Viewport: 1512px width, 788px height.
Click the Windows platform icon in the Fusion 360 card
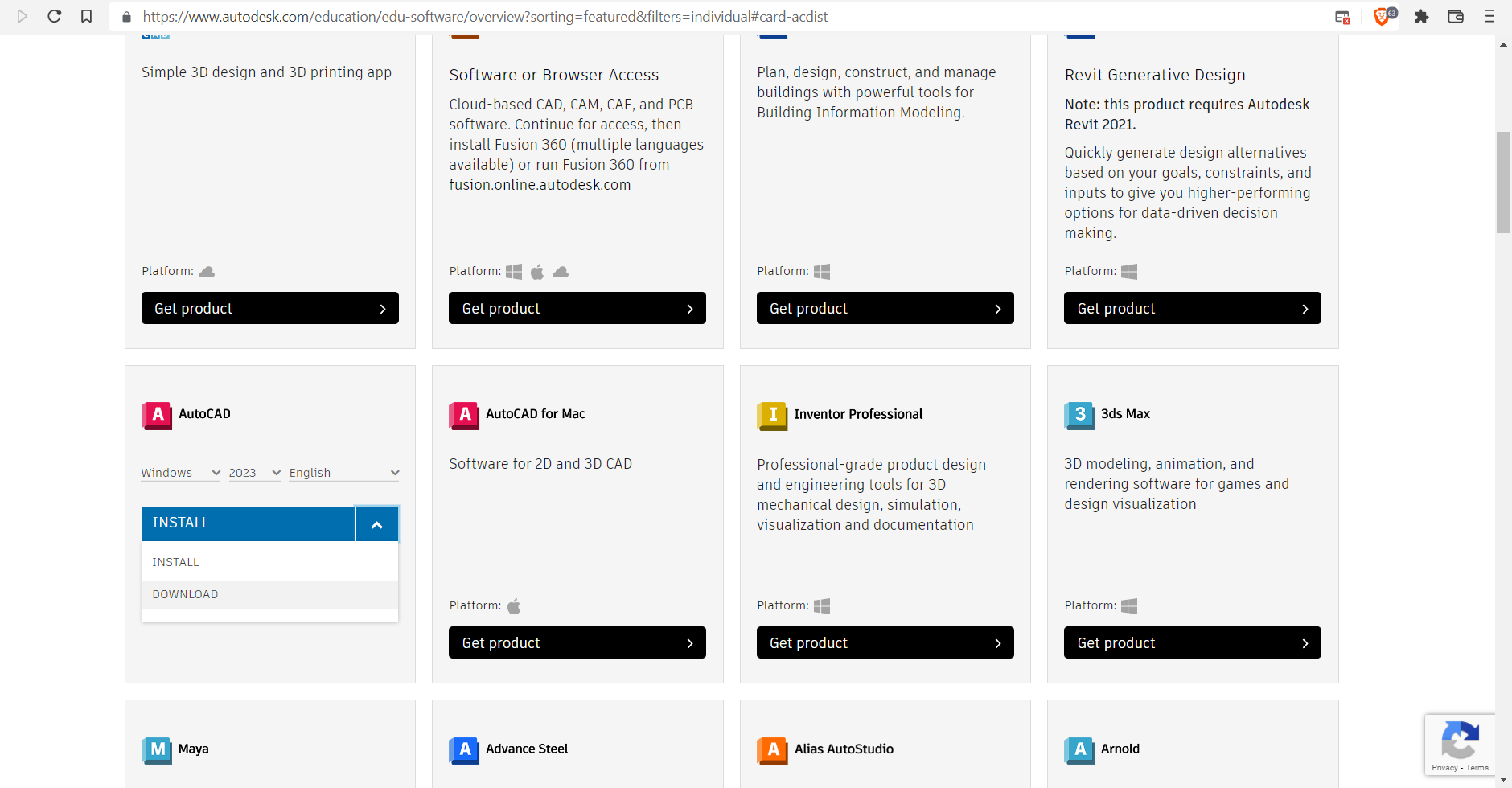(514, 272)
